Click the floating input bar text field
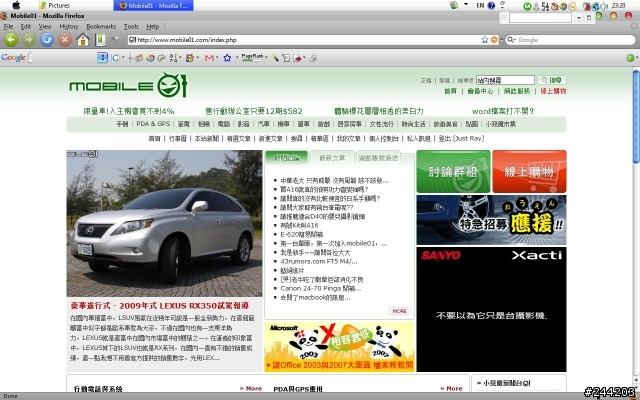This screenshot has height=400, width=640. [x=540, y=18]
